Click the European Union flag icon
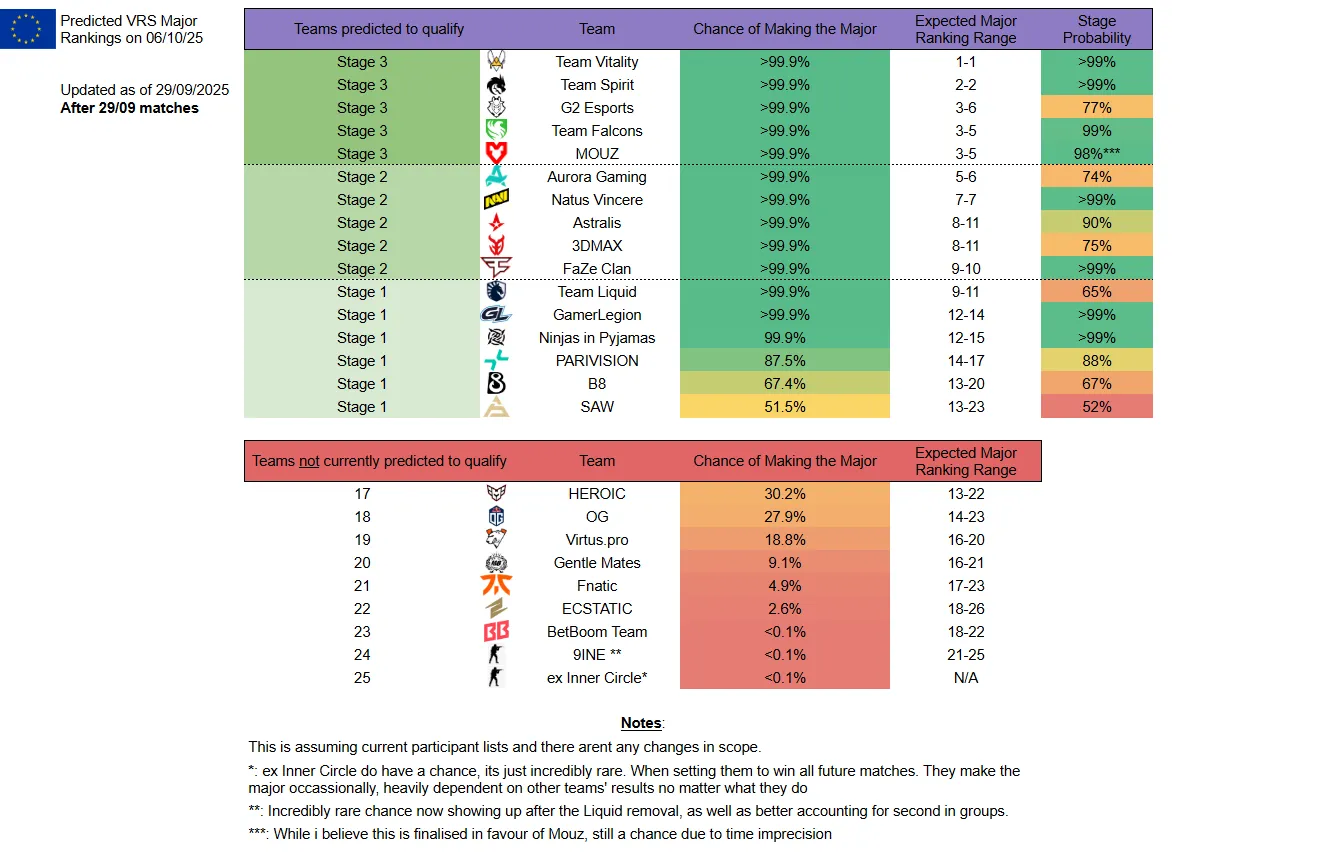The height and width of the screenshot is (860, 1319). [27, 28]
